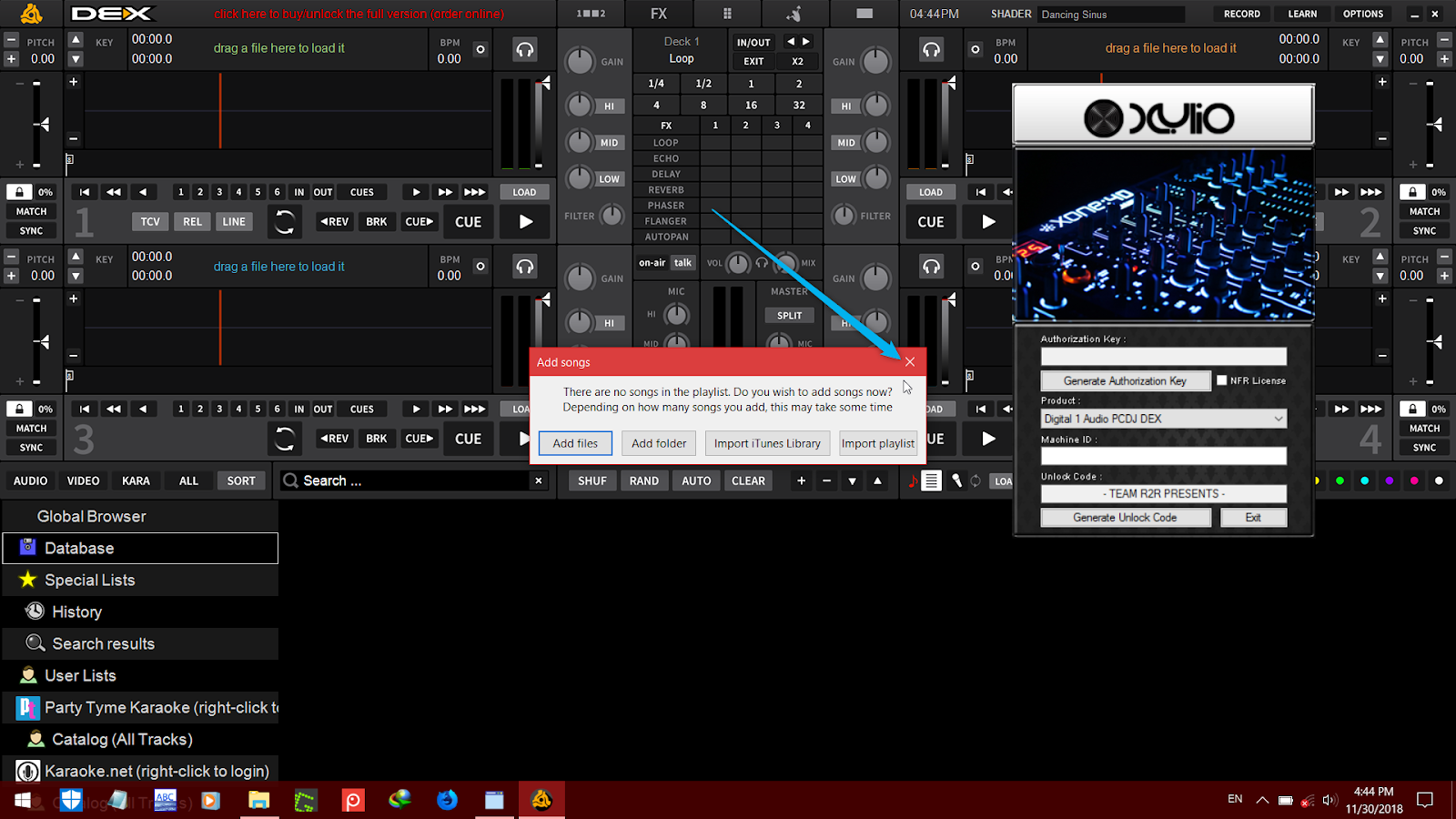Viewport: 1456px width, 819px height.
Task: Decrease deck 1 pitch with minus button
Action: [12, 40]
